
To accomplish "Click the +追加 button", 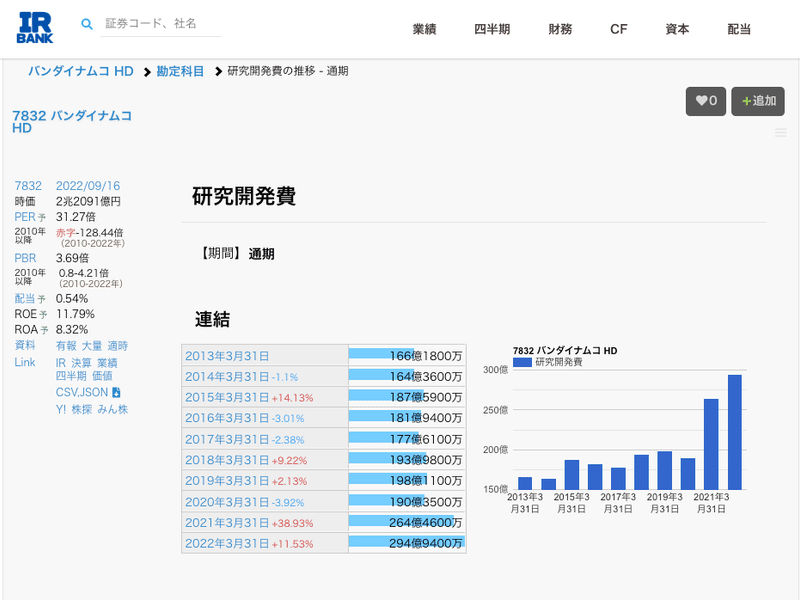I will click(x=758, y=101).
